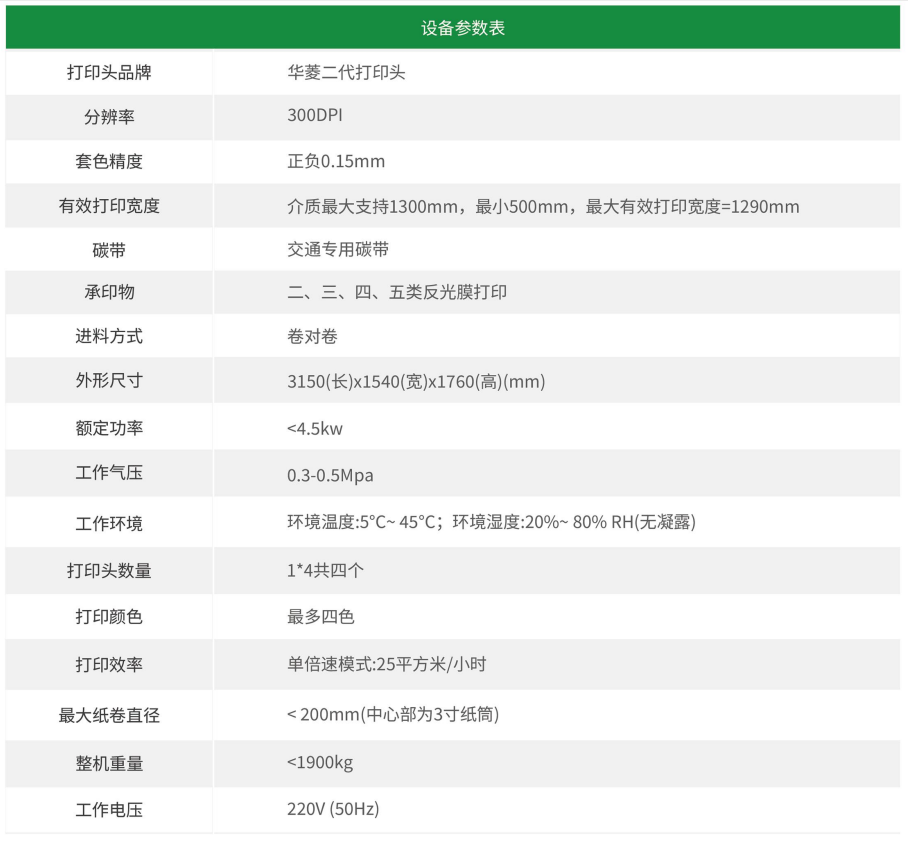Viewport: 908px width, 842px height.
Task: Select the 卷对卷 feed method value
Action: coord(312,336)
